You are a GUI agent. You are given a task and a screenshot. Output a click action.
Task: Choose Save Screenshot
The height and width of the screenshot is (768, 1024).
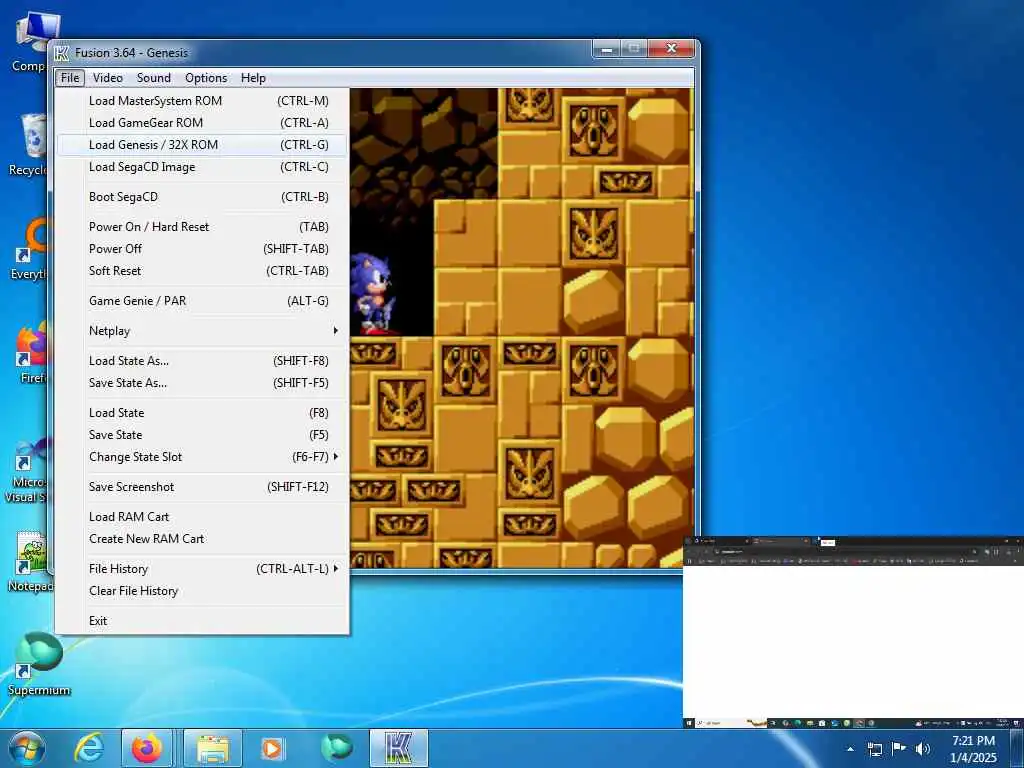(202, 487)
